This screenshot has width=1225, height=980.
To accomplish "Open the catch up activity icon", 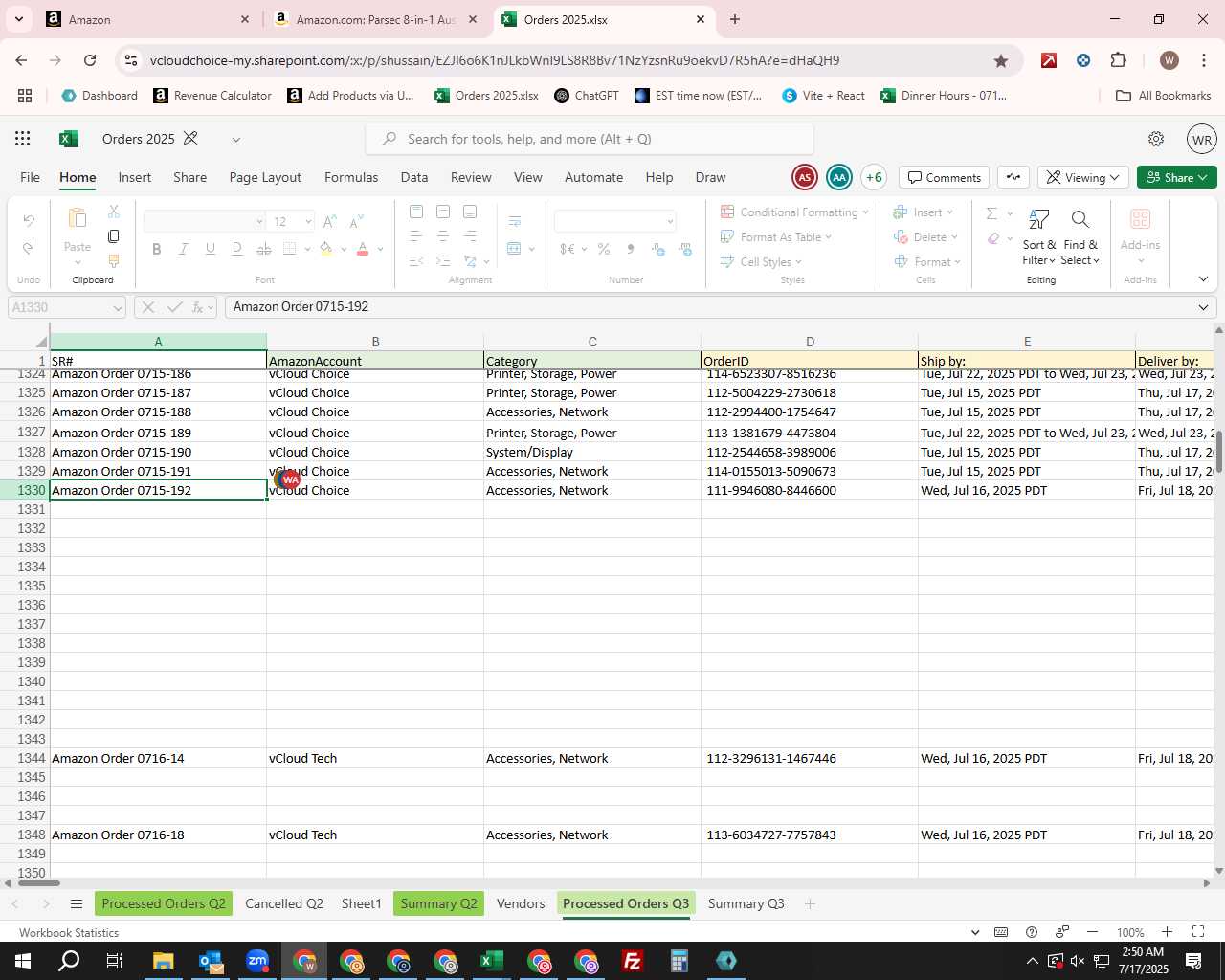I will pyautogui.click(x=1013, y=177).
